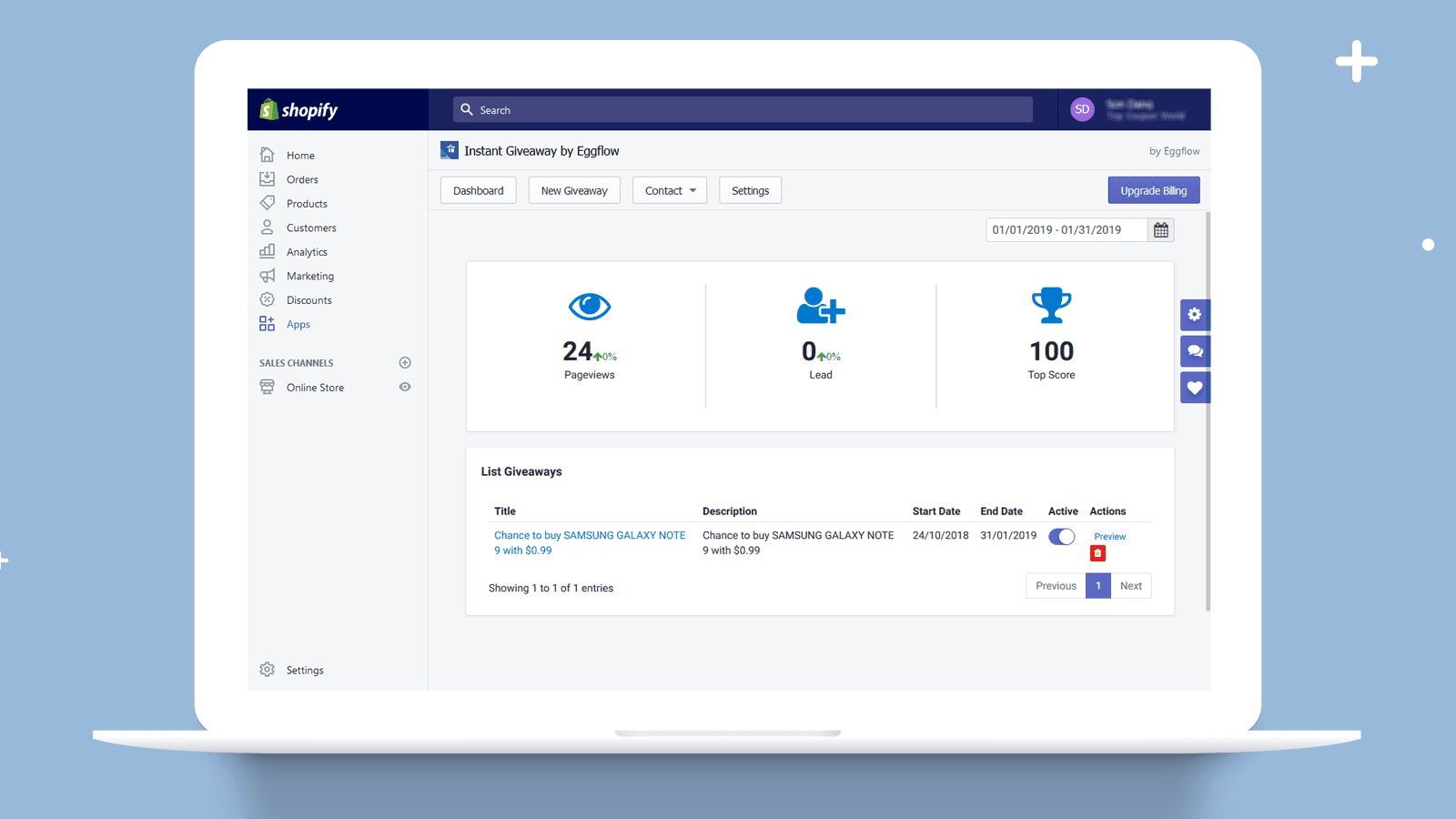
Task: Click the vertical page scrollbar
Action: pyautogui.click(x=1208, y=409)
